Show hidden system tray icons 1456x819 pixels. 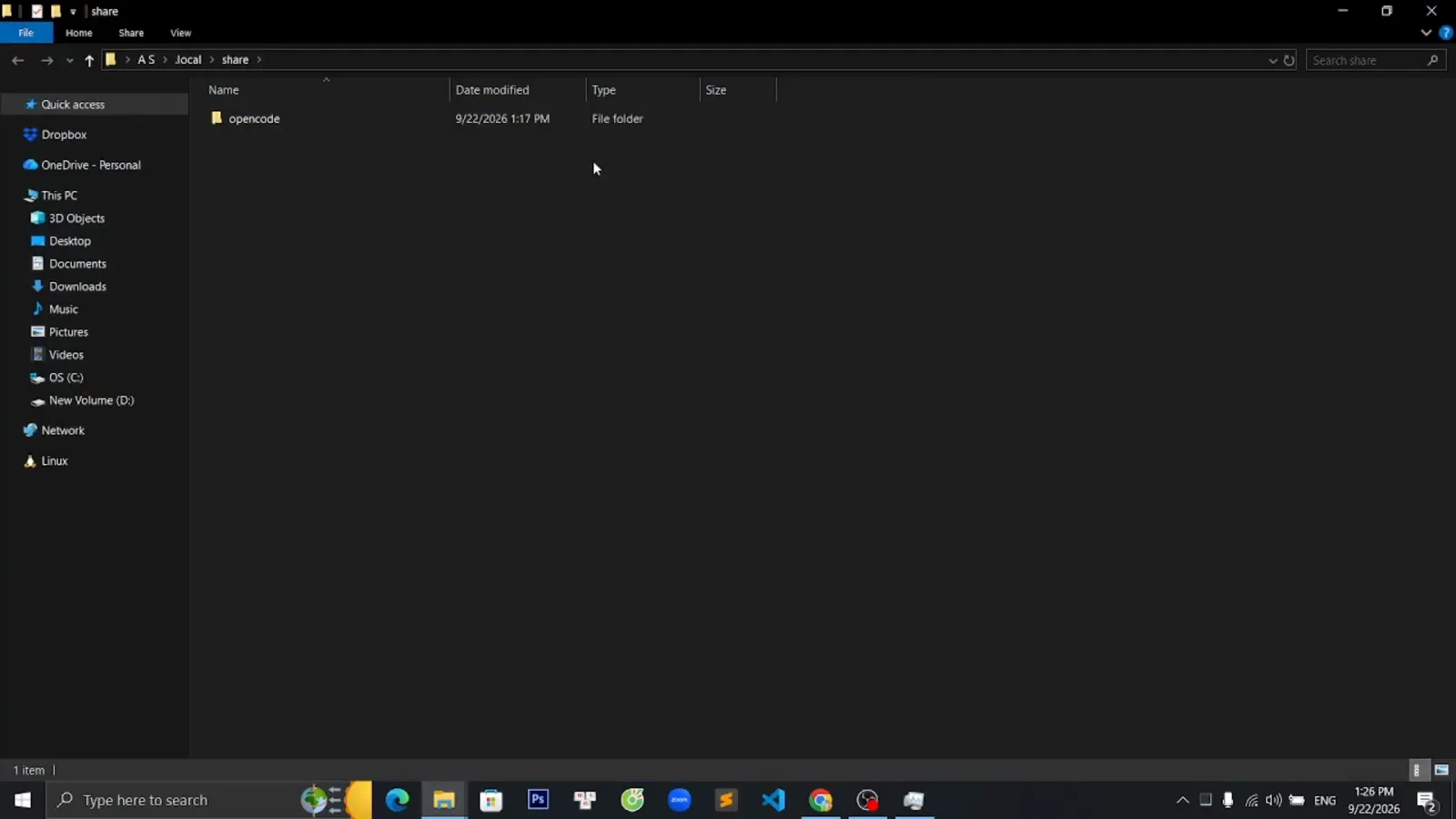1182,800
